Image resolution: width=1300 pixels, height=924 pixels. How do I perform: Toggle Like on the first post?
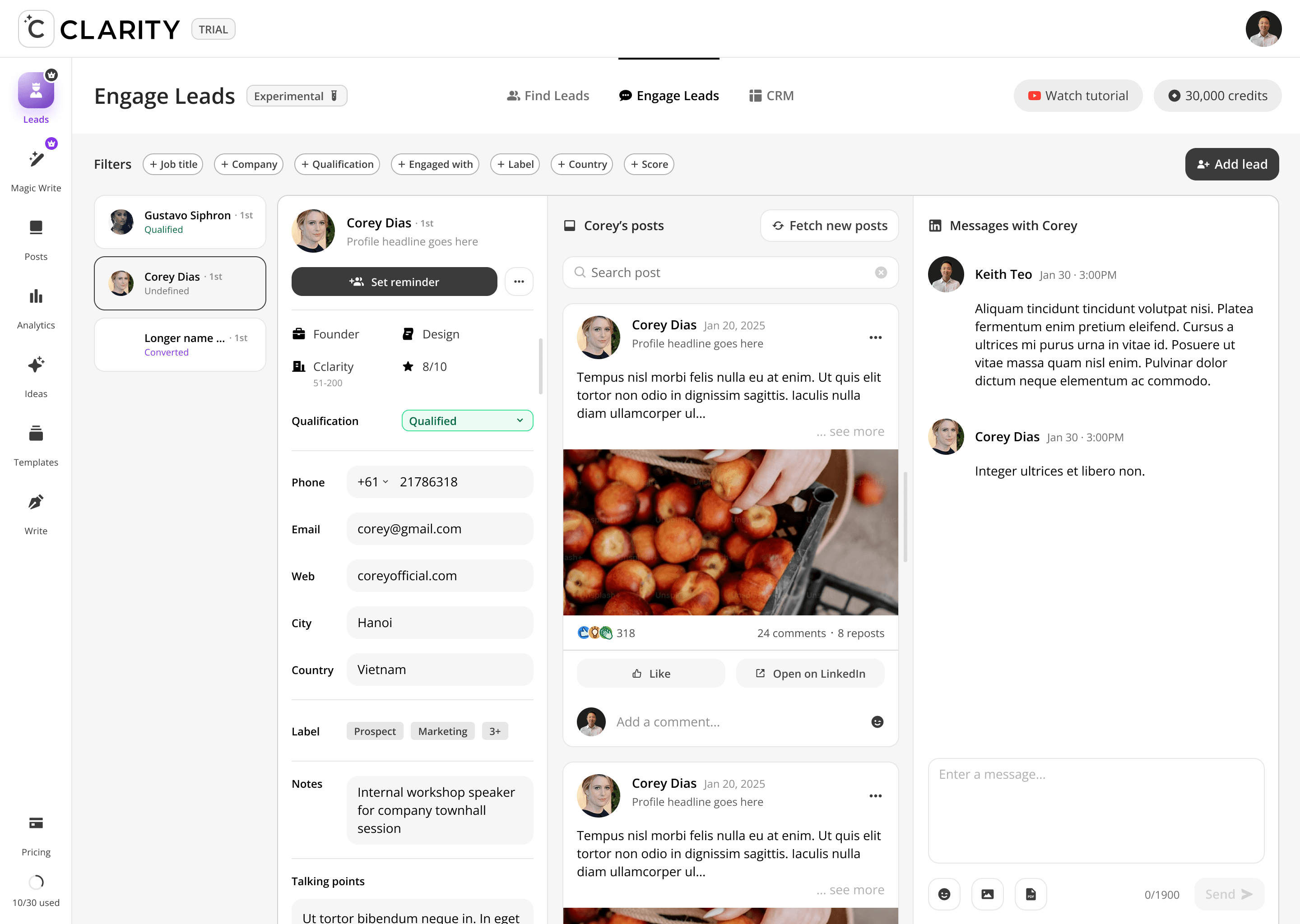tap(650, 674)
